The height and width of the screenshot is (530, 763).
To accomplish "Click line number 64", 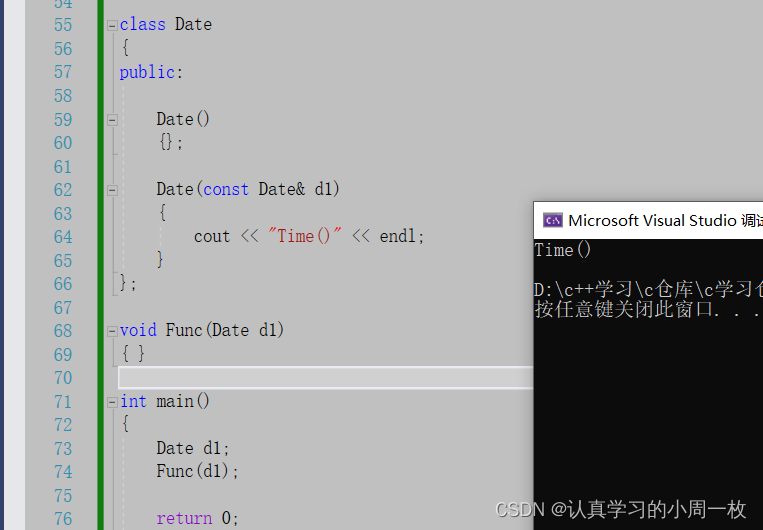I will [63, 237].
